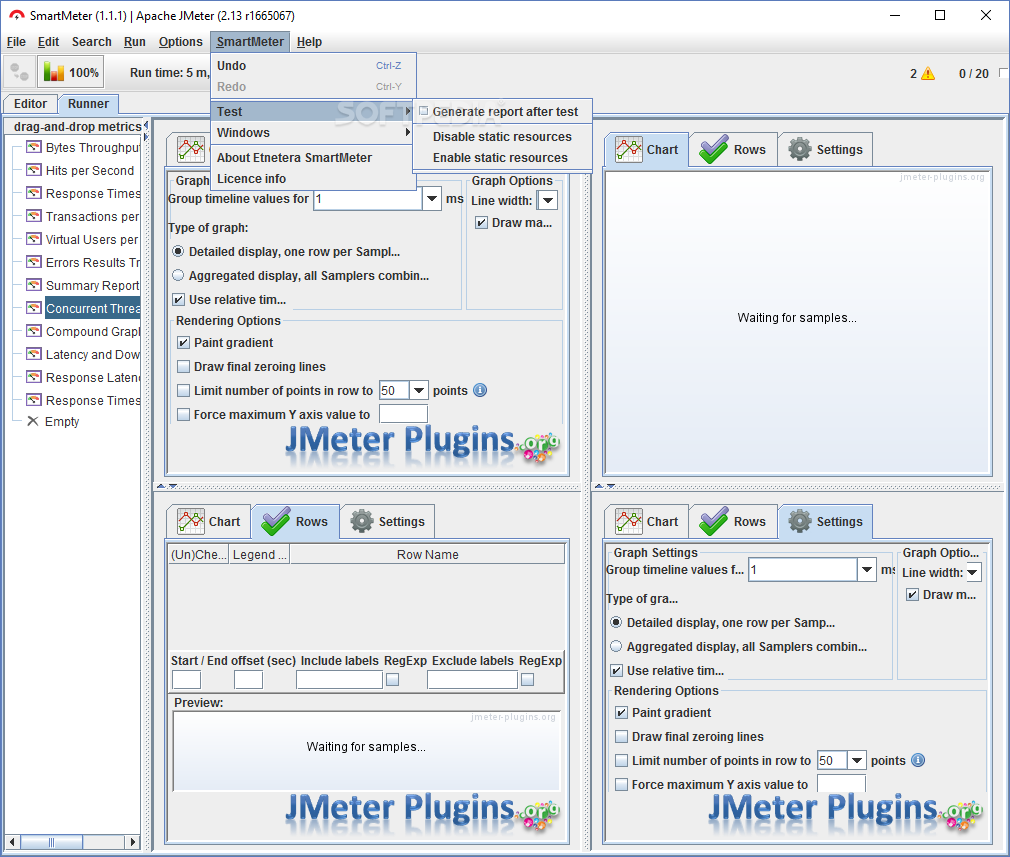Click Include labels input field
The height and width of the screenshot is (857, 1010).
tap(339, 679)
